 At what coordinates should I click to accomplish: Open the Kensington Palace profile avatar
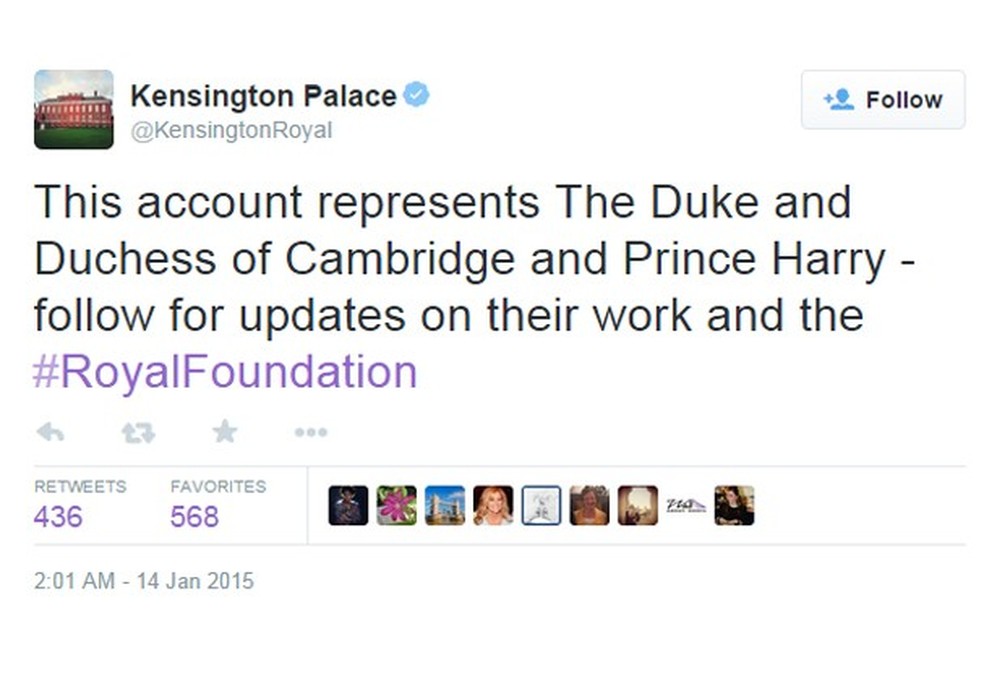tap(75, 108)
